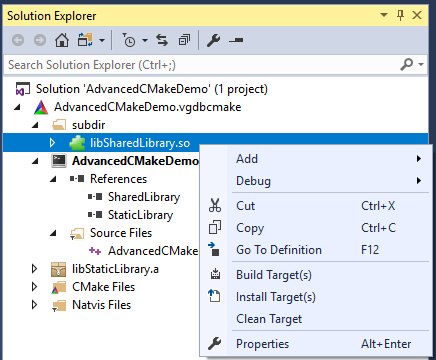Click the Switch Views toolbar icon
Image resolution: width=436 pixels, height=360 pixels.
point(85,40)
